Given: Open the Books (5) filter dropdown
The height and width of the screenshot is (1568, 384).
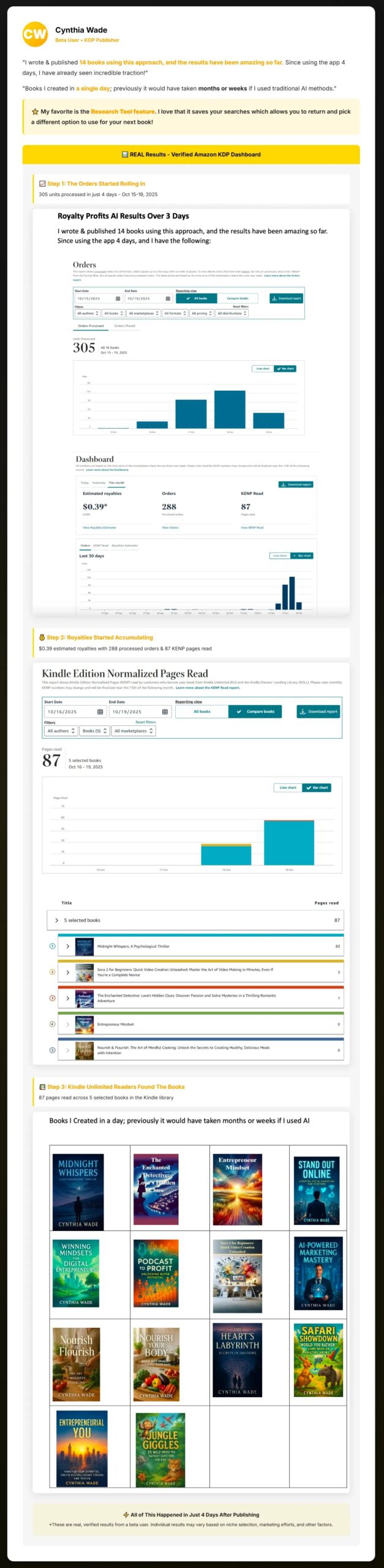Looking at the screenshot, I should pyautogui.click(x=94, y=731).
